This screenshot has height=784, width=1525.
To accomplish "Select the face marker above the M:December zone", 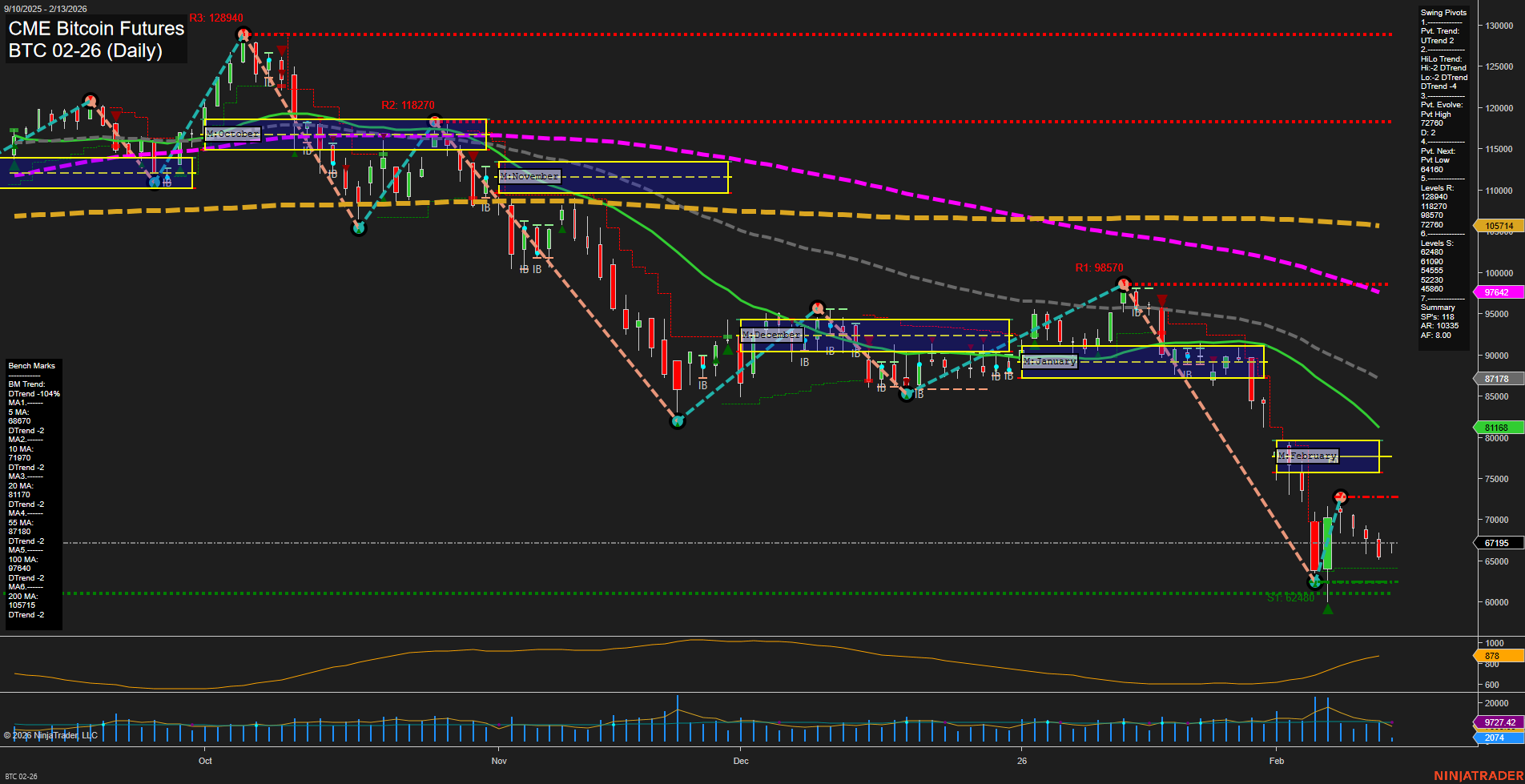I will 818,307.
